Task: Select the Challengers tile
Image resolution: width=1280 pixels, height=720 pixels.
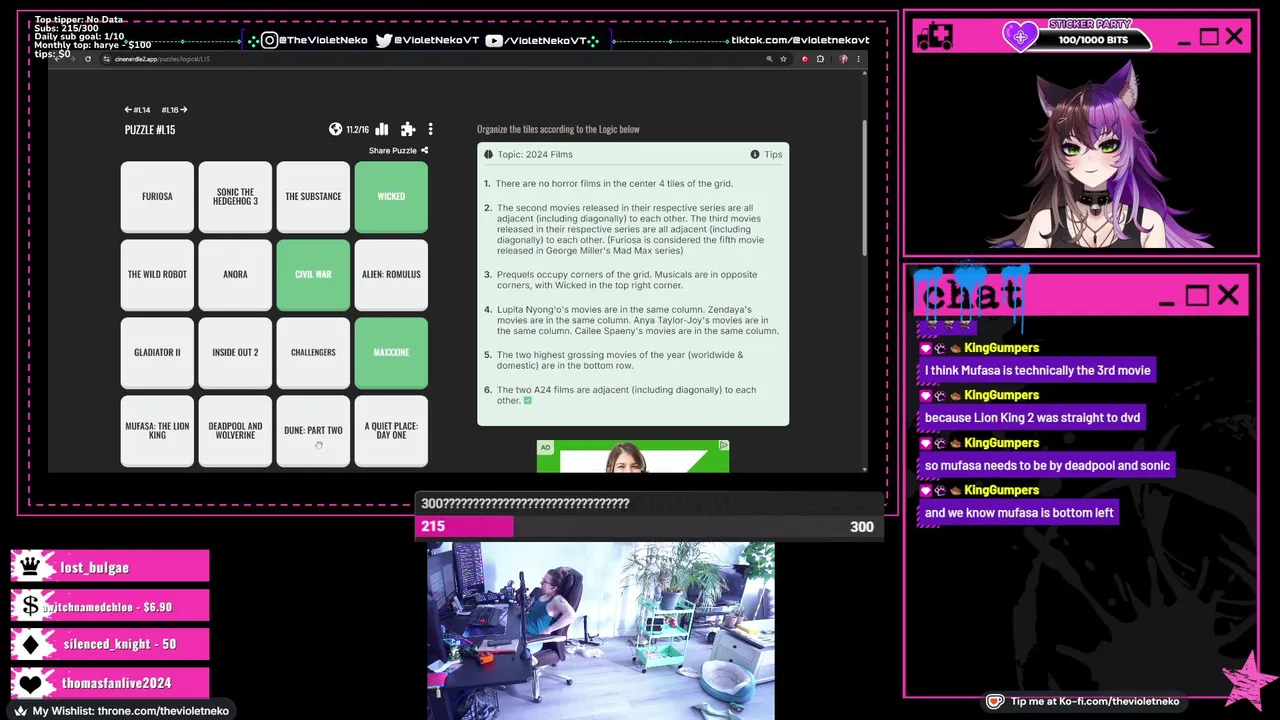Action: [313, 352]
